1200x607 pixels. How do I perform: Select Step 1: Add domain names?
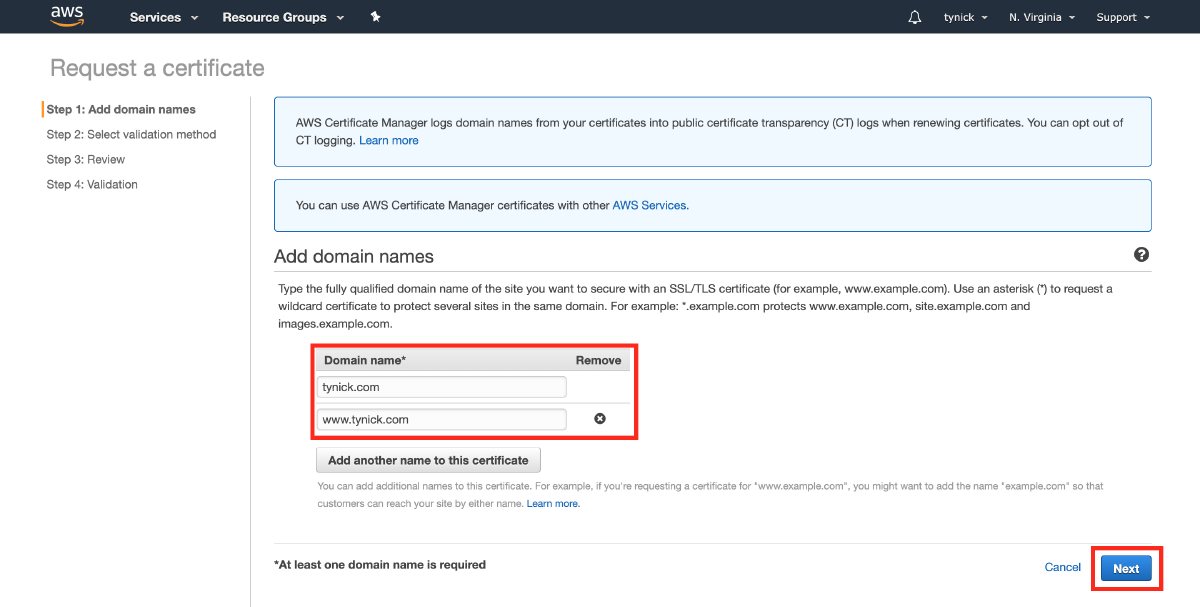(x=121, y=109)
